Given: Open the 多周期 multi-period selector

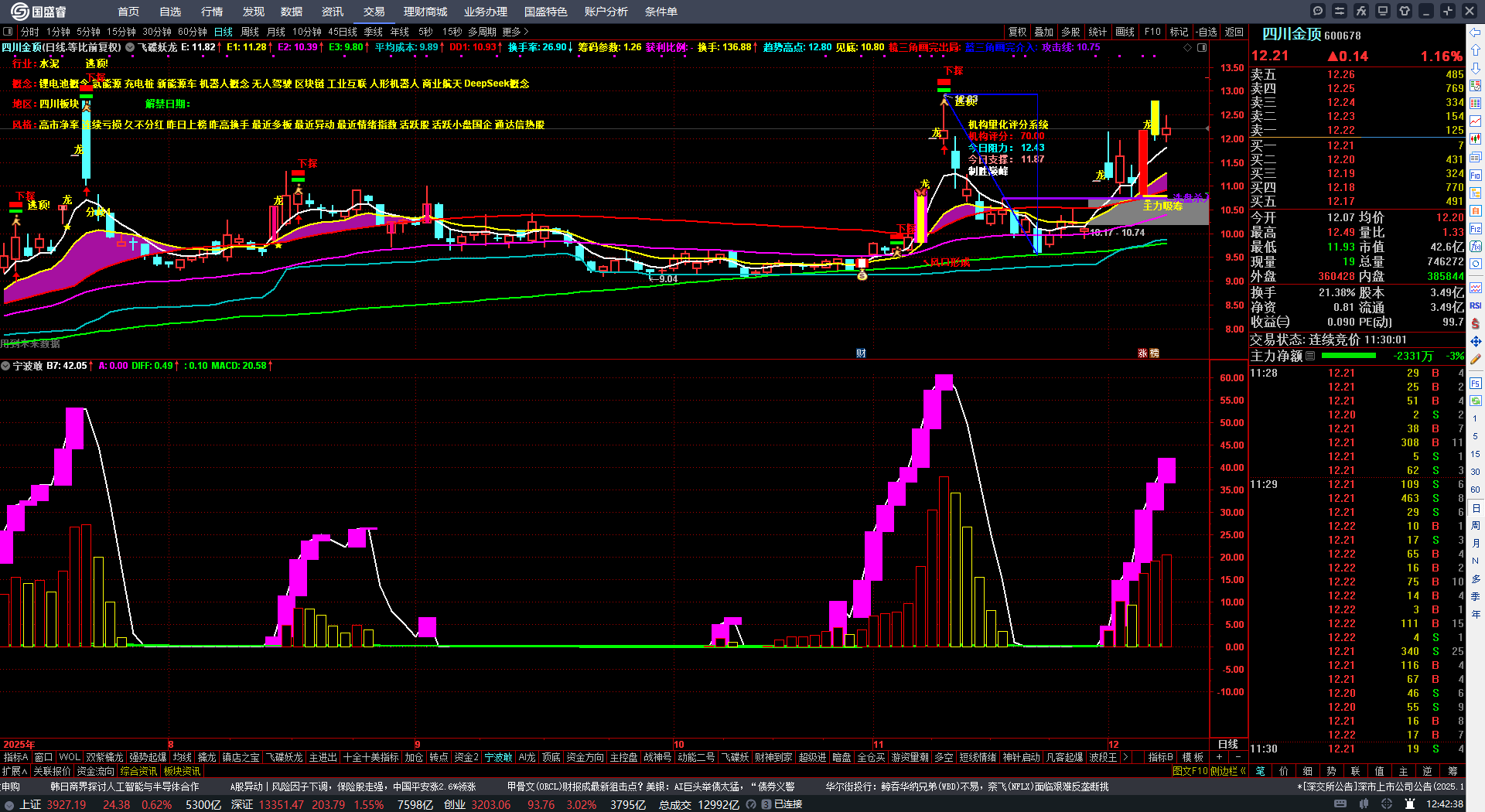Looking at the screenshot, I should click(x=482, y=32).
